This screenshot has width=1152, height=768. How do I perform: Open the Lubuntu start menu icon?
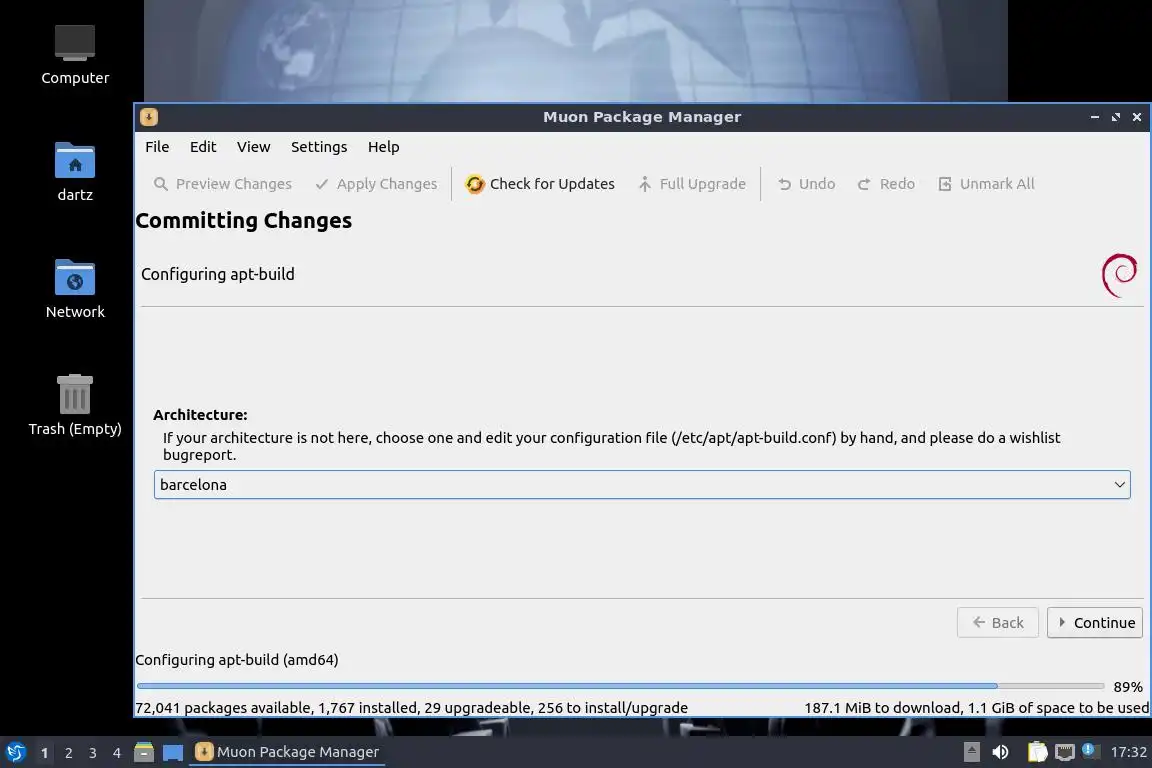pos(15,752)
